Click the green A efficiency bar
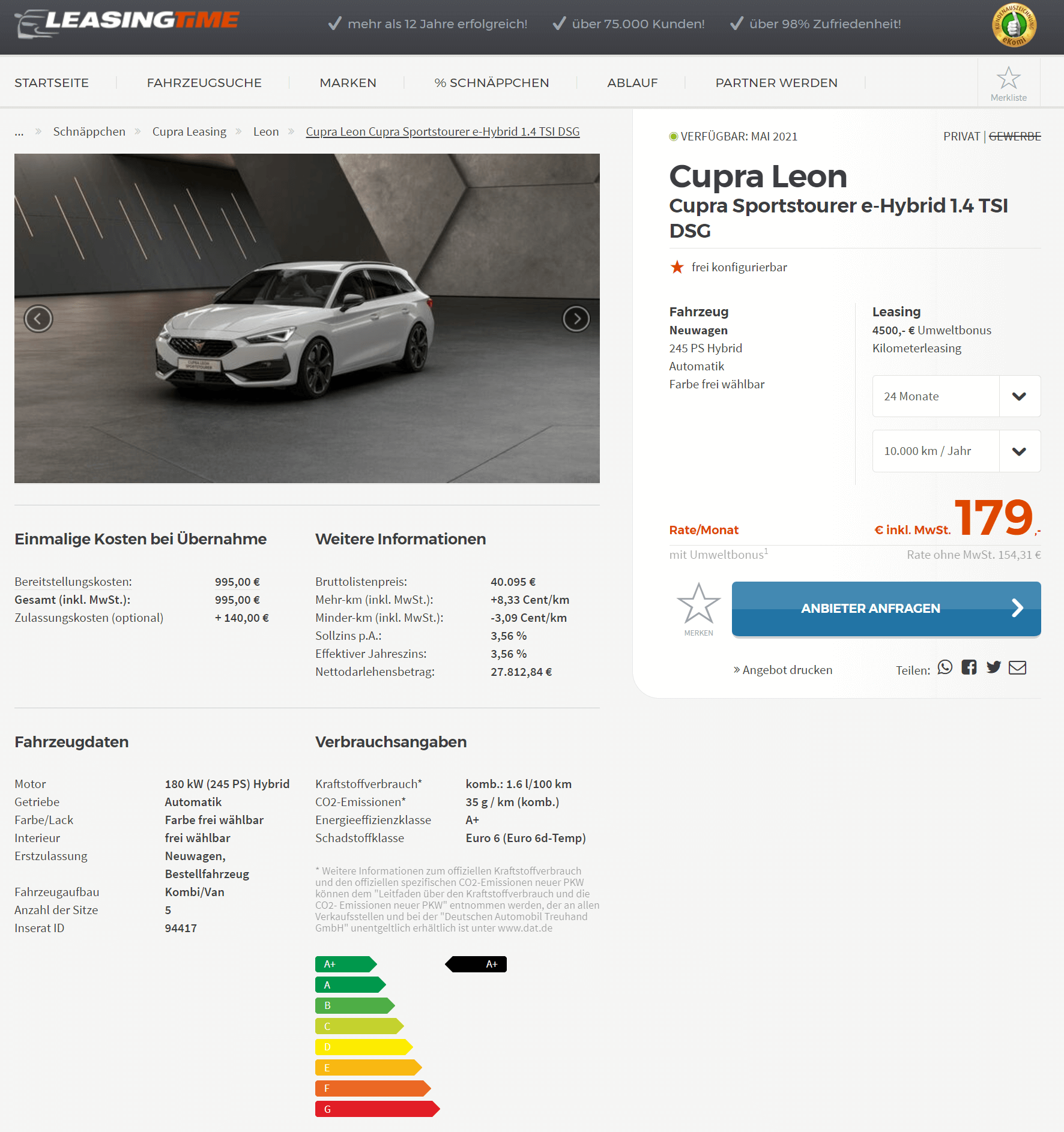The height and width of the screenshot is (1132, 1064). [x=350, y=985]
